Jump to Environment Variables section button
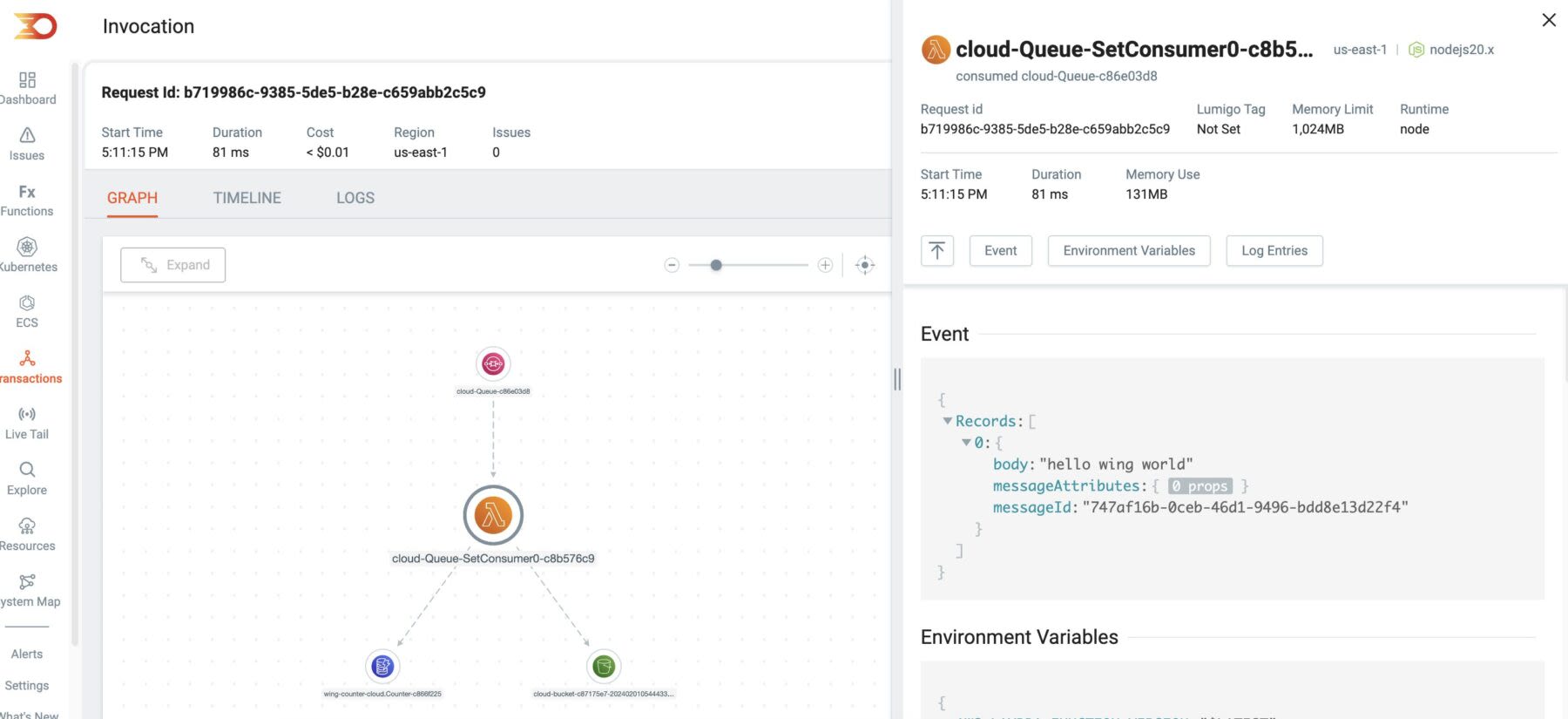The width and height of the screenshot is (1568, 719). click(1129, 251)
